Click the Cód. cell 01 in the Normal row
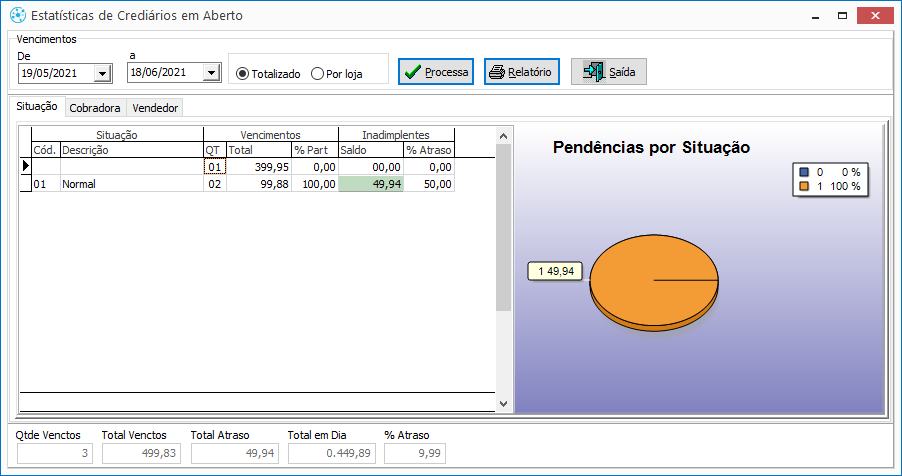The height and width of the screenshot is (476, 902). point(46,184)
